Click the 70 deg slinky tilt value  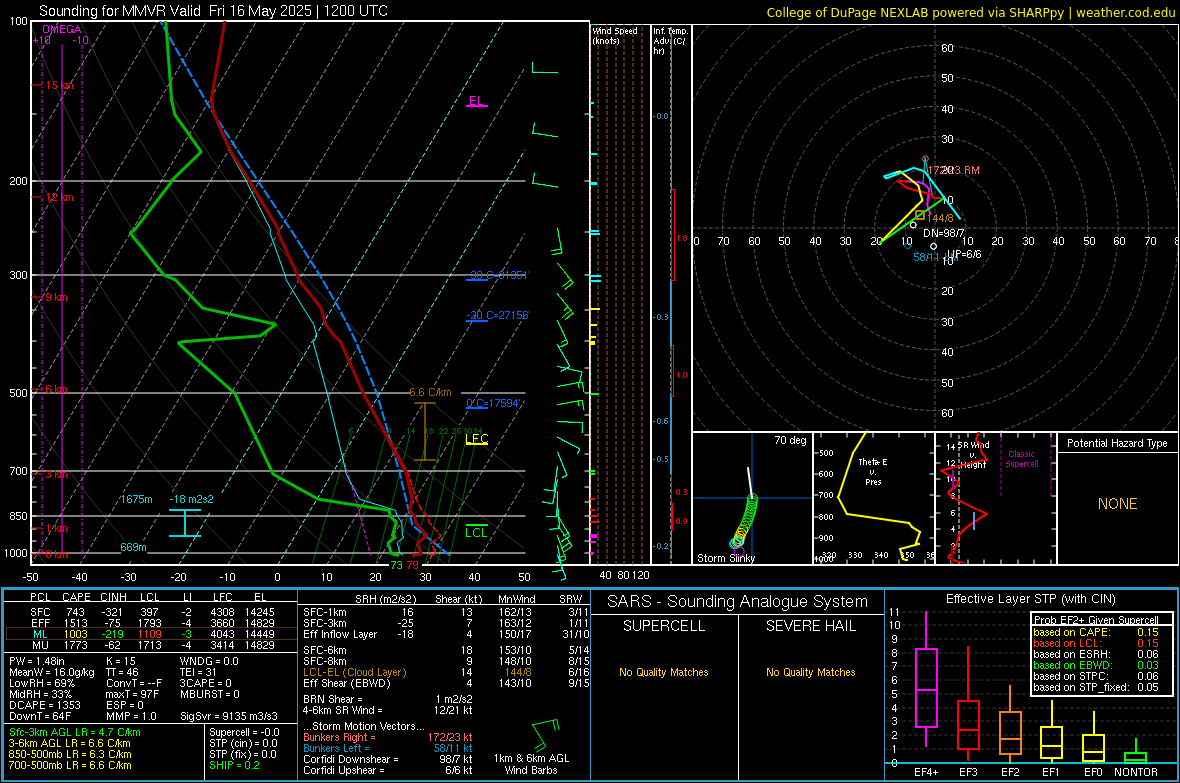790,440
